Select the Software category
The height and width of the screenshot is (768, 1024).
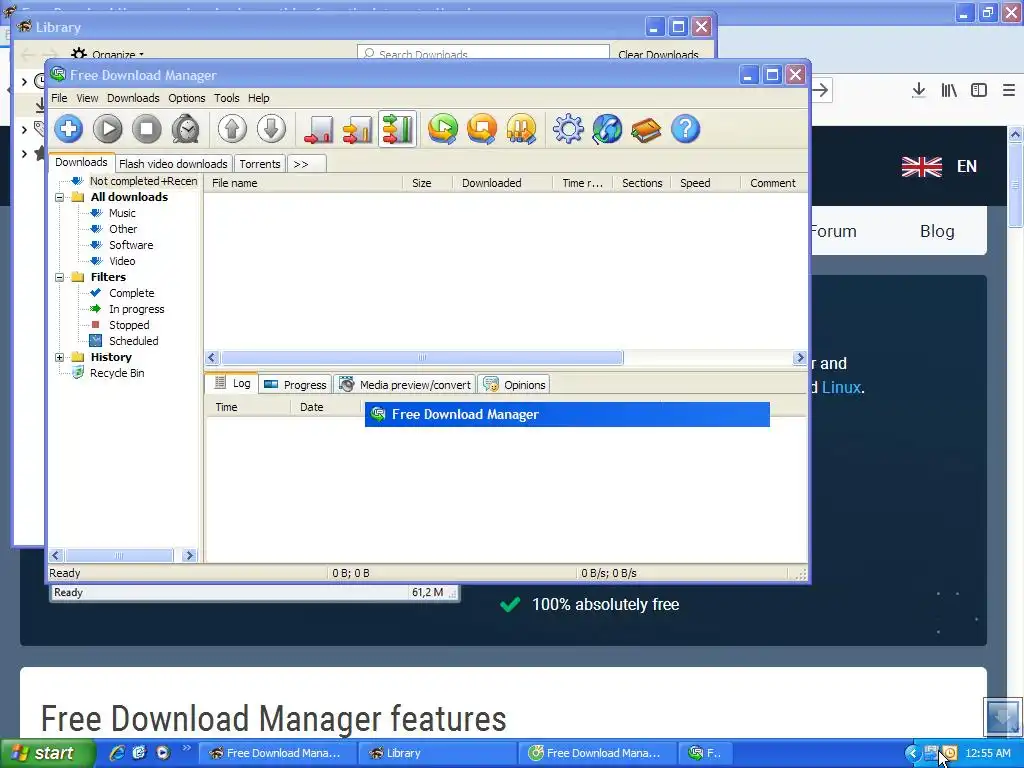point(131,245)
